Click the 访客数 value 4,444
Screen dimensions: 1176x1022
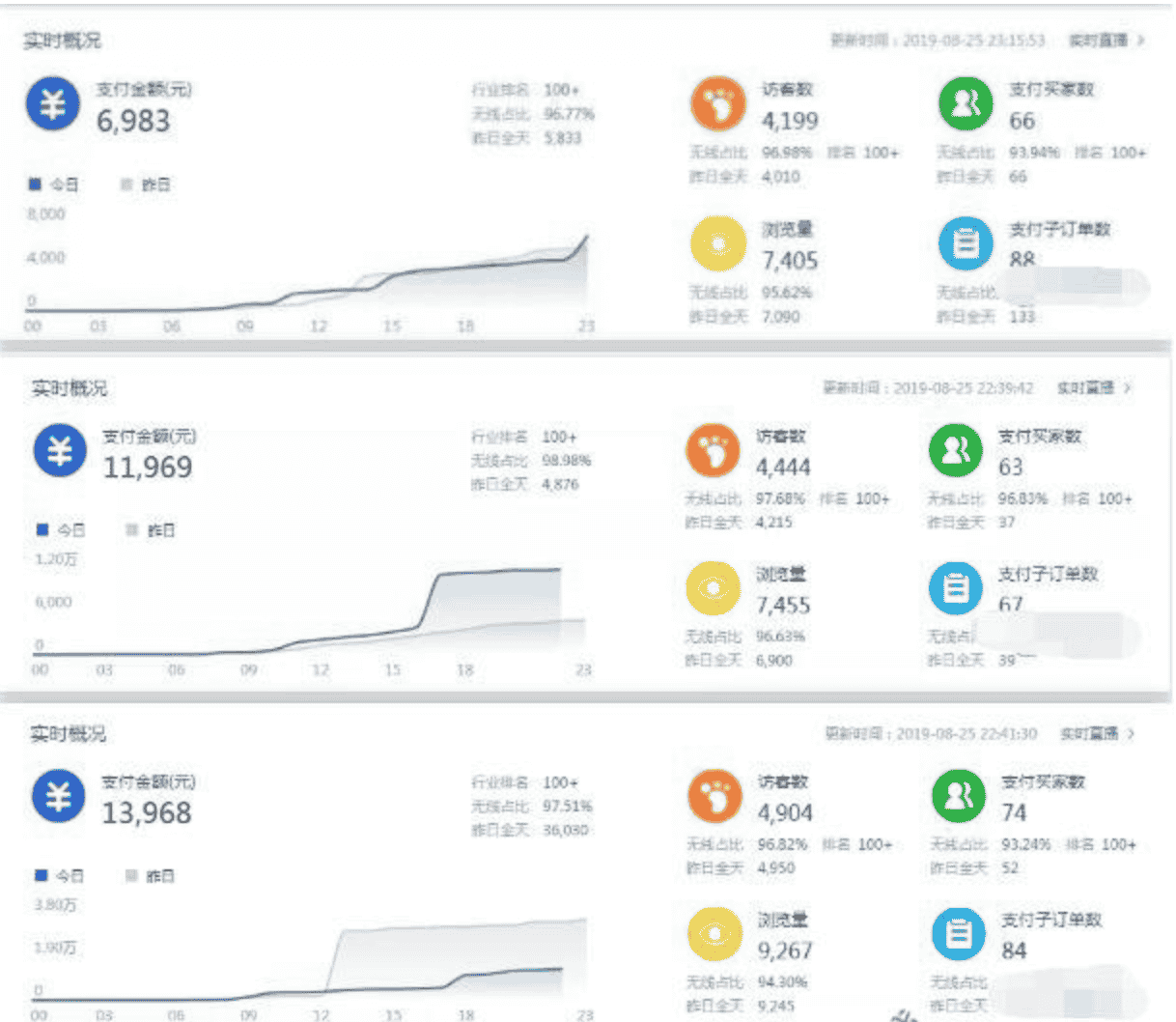coord(783,468)
